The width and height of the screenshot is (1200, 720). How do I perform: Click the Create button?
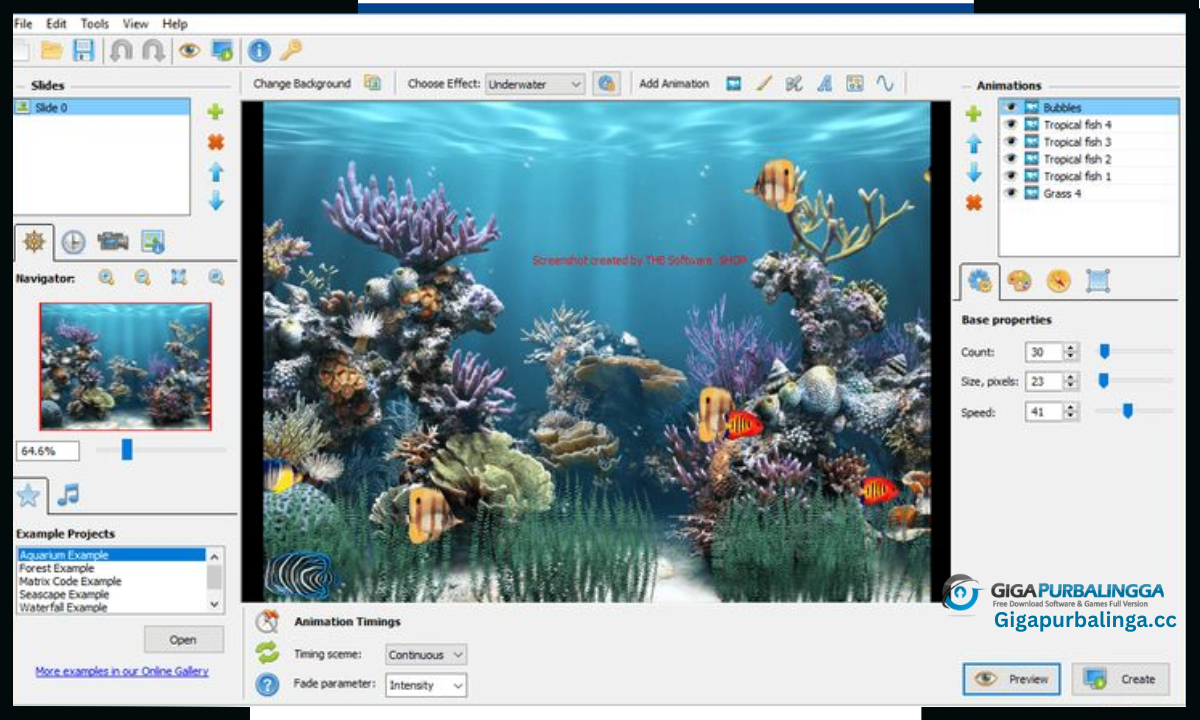click(1120, 679)
